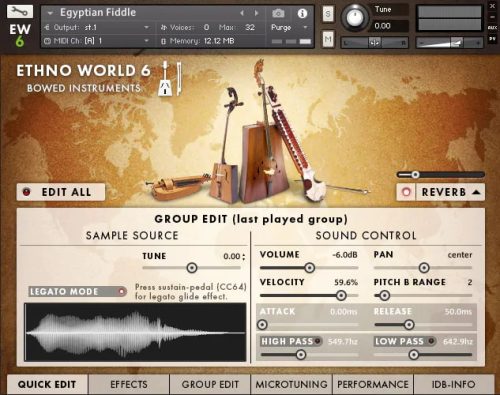This screenshot has width=500, height=395.
Task: Click the PITCH B RANGE slider handle
Action: coord(384,295)
